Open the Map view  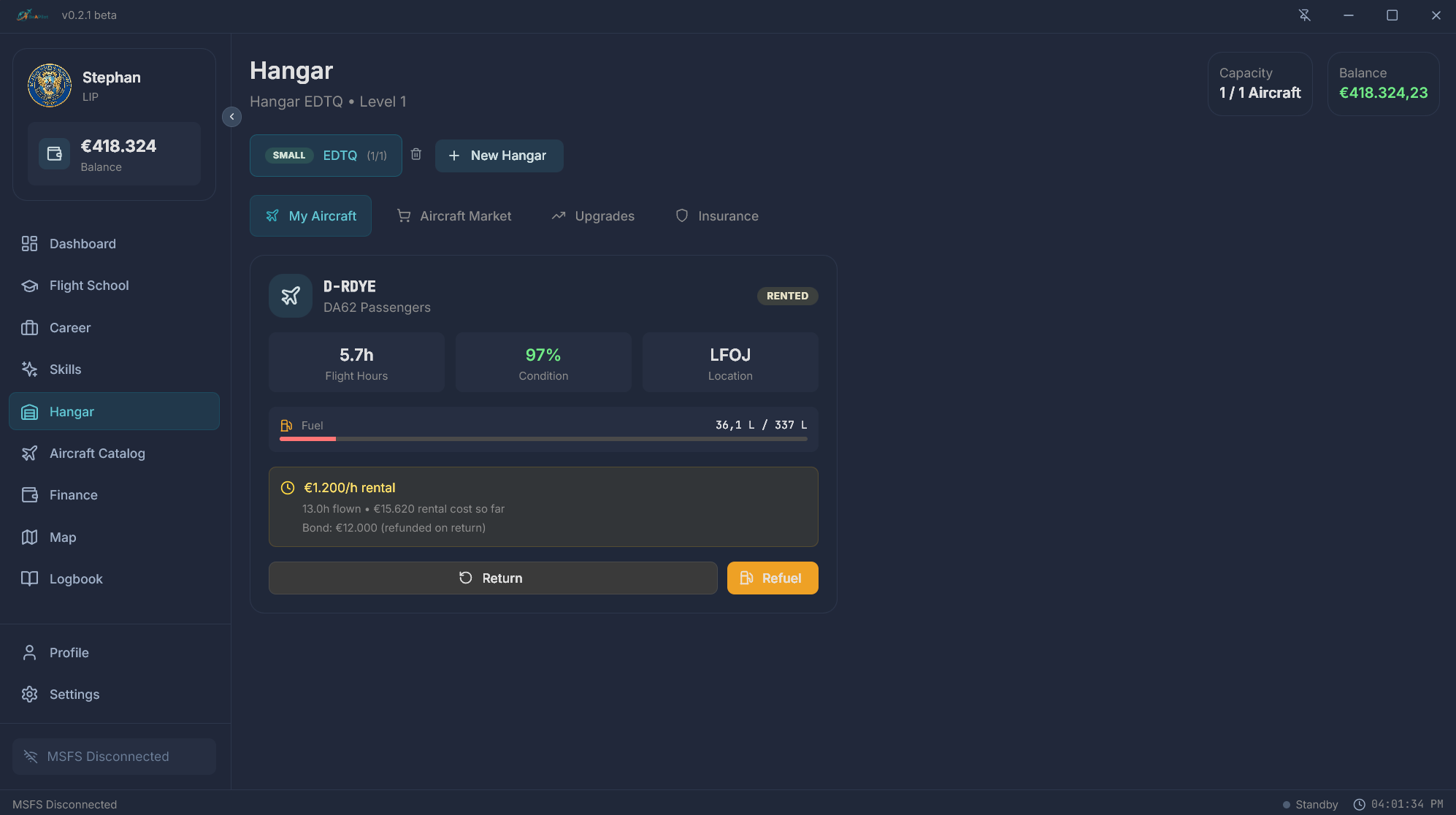[63, 537]
